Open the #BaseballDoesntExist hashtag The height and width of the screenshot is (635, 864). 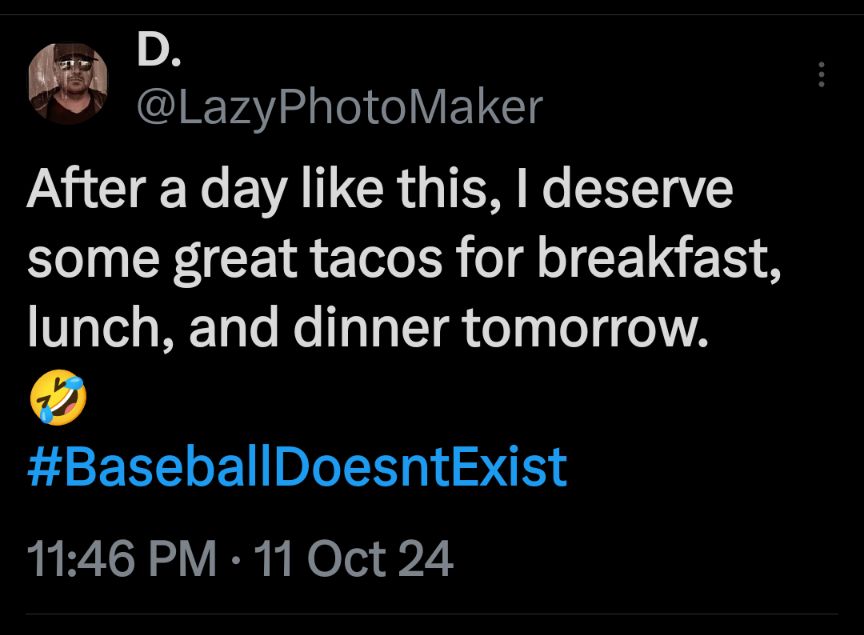[x=297, y=467]
